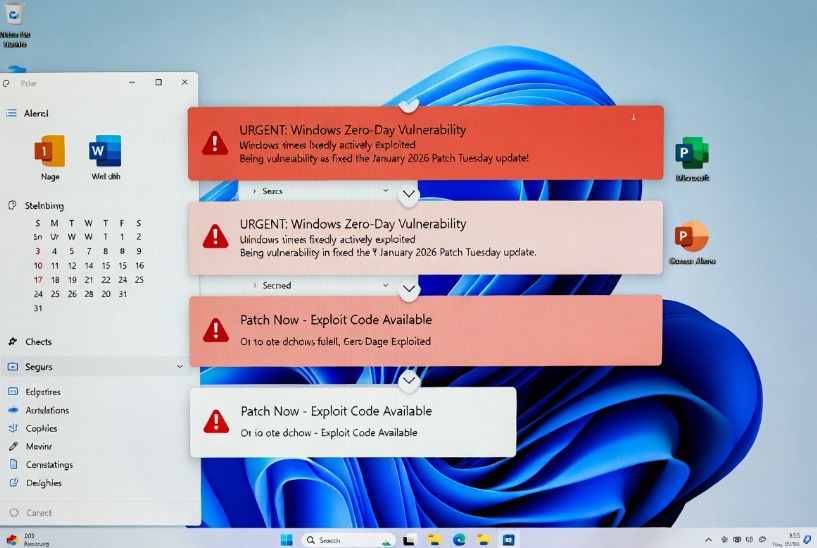This screenshot has width=817, height=548.
Task: Open the Recycle Bin desktop icon
Action: click(14, 17)
